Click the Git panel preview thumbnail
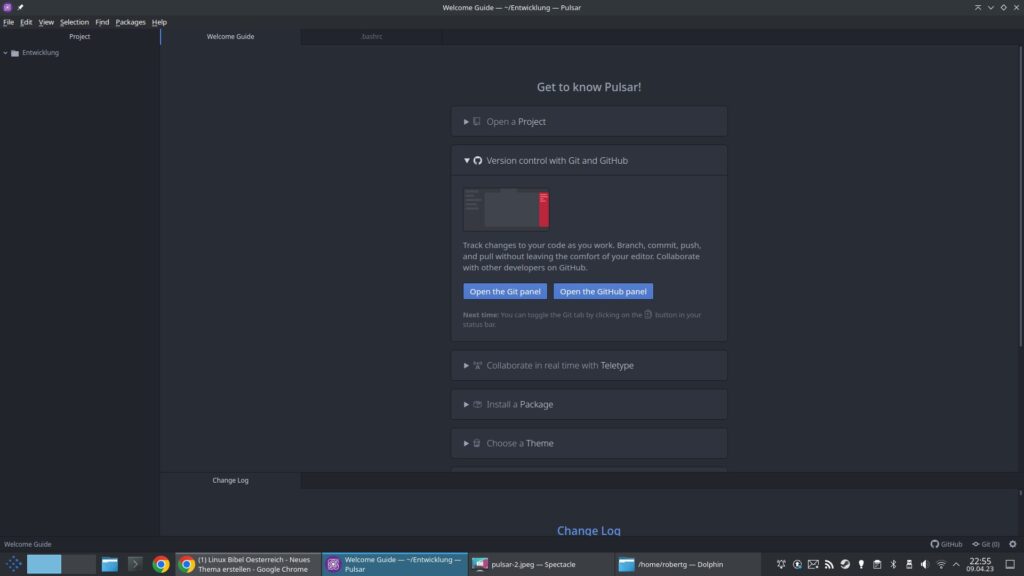This screenshot has width=1024, height=576. coord(506,209)
